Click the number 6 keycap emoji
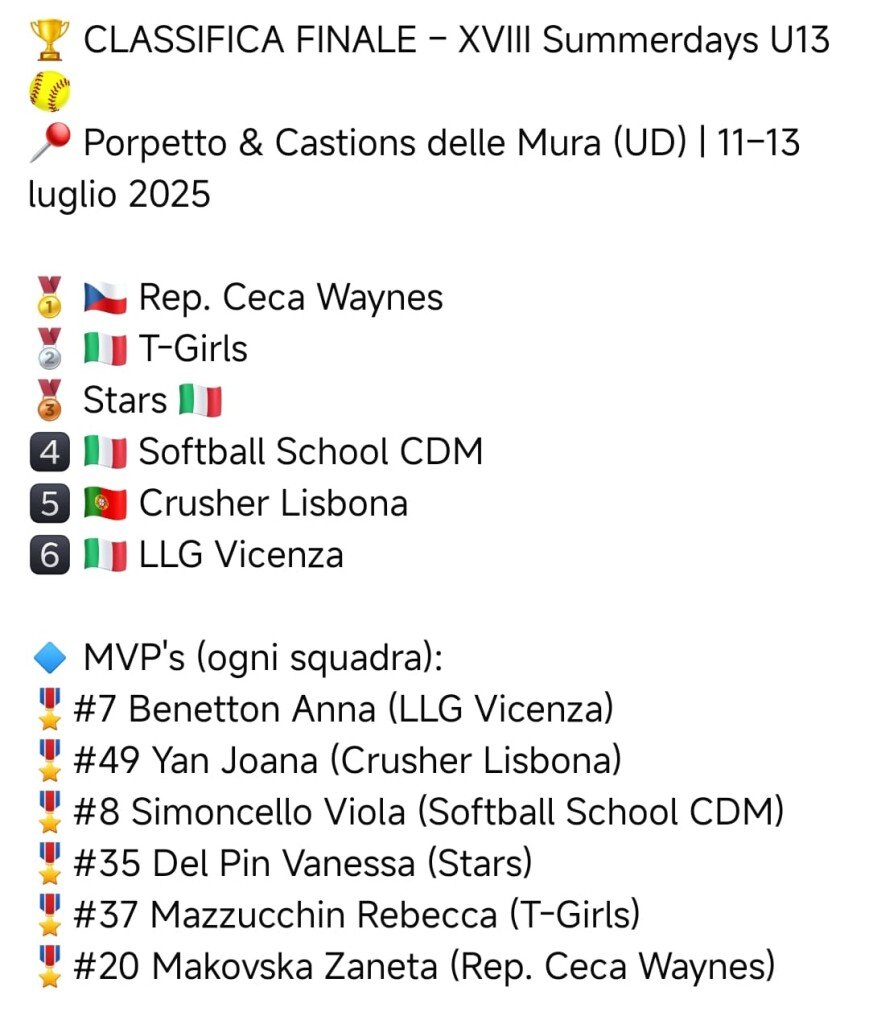Viewport: 869px width, 1024px height. (x=49, y=555)
